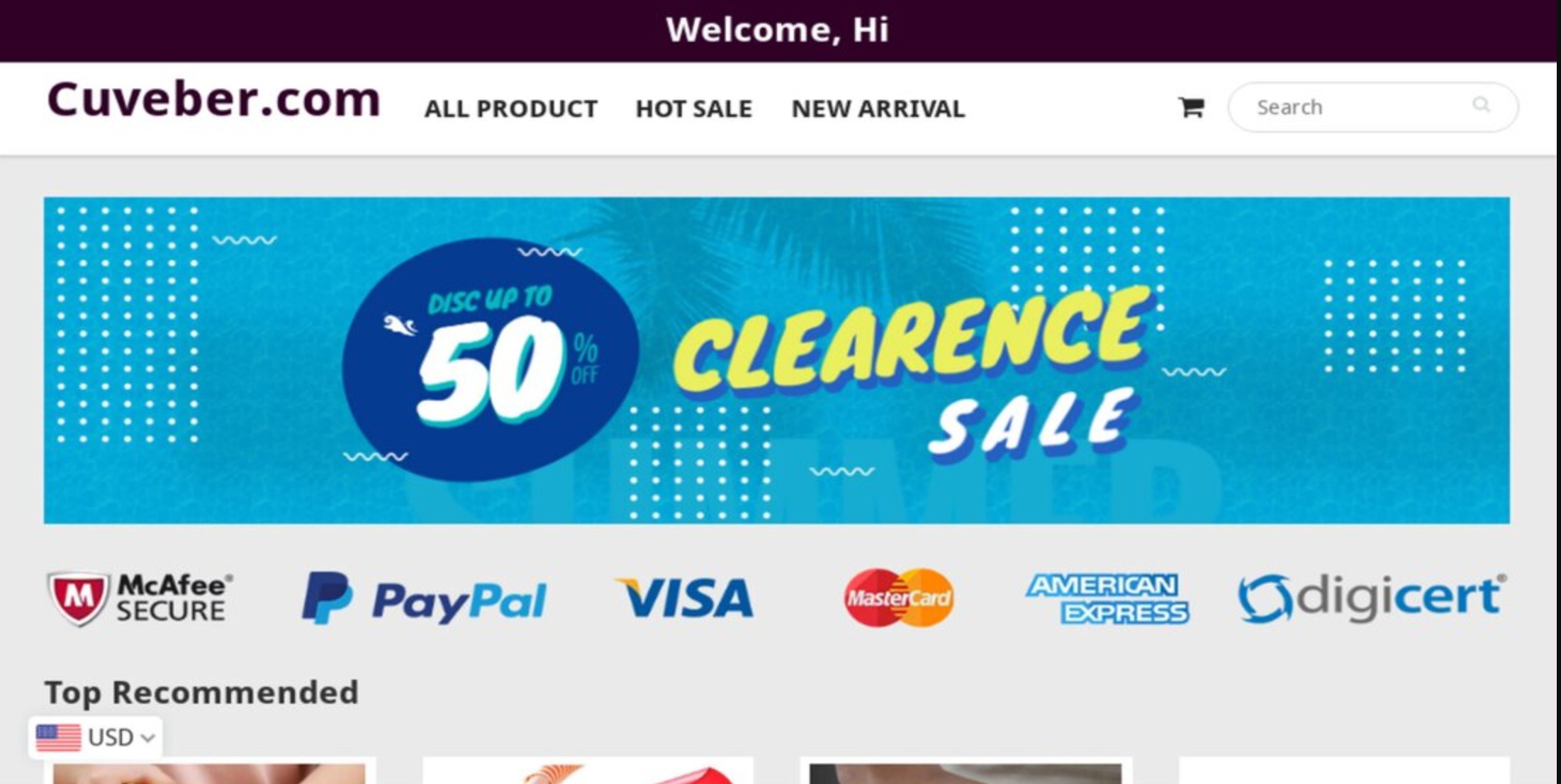Click the MasterCard logo
1561x784 pixels.
click(x=898, y=598)
